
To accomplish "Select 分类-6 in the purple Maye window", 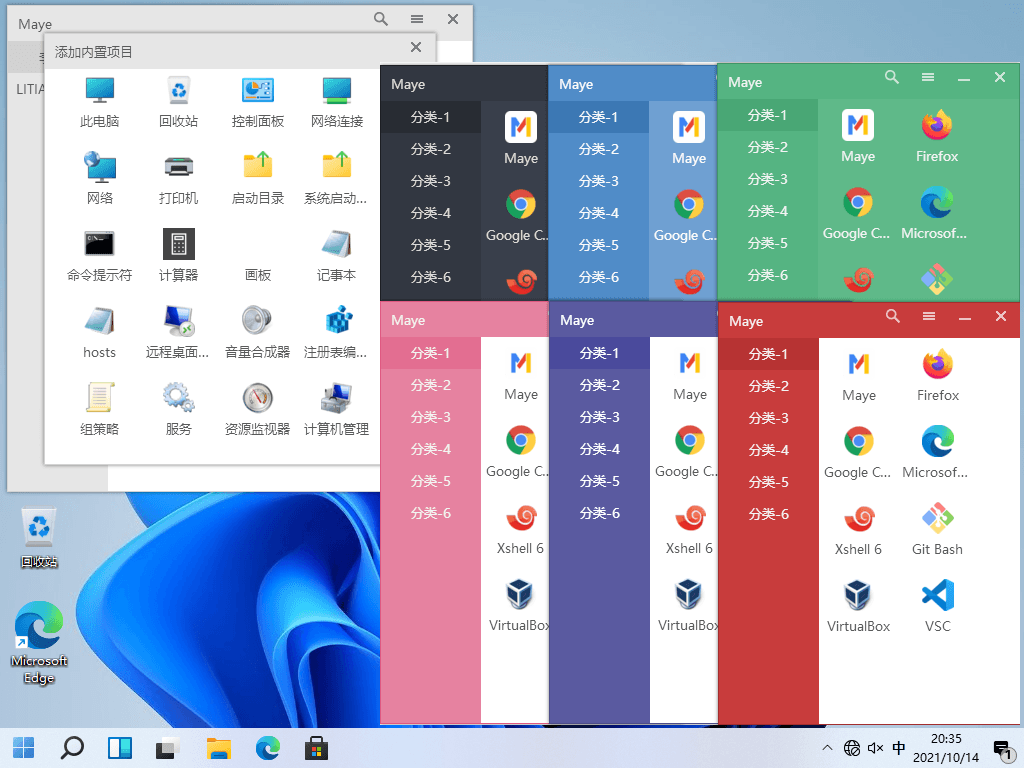I will (x=600, y=513).
